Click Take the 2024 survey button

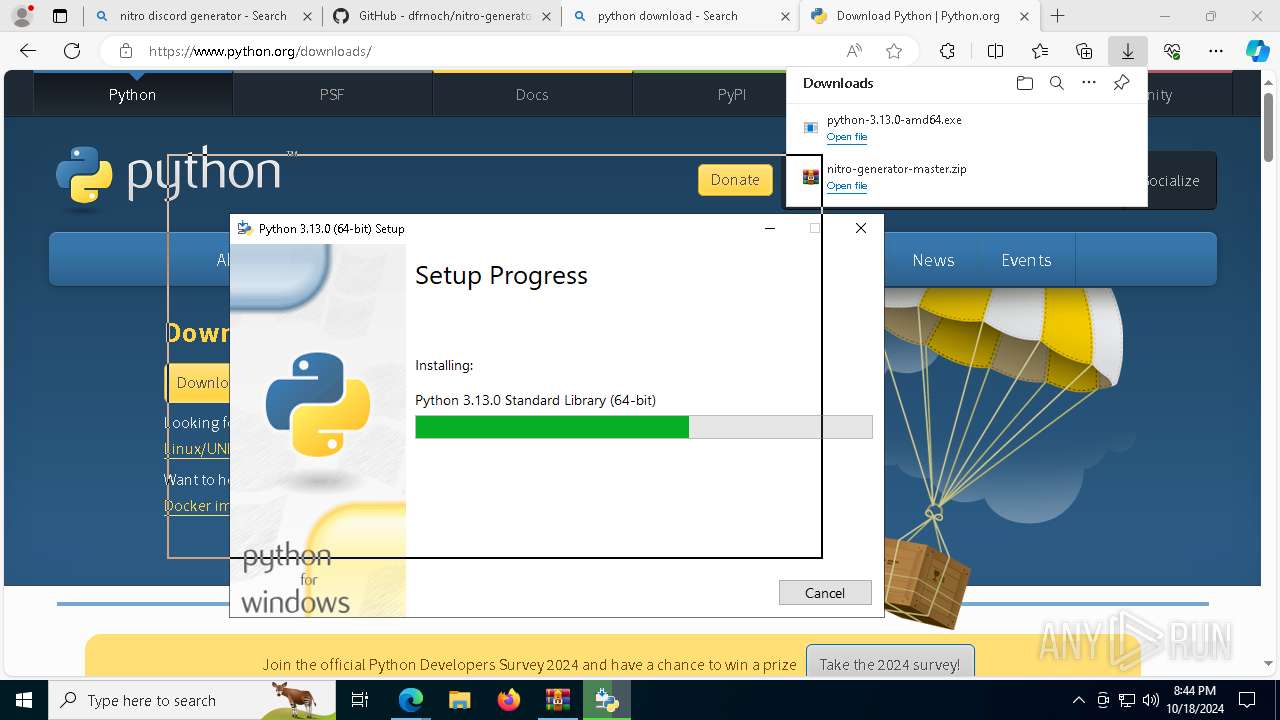890,664
